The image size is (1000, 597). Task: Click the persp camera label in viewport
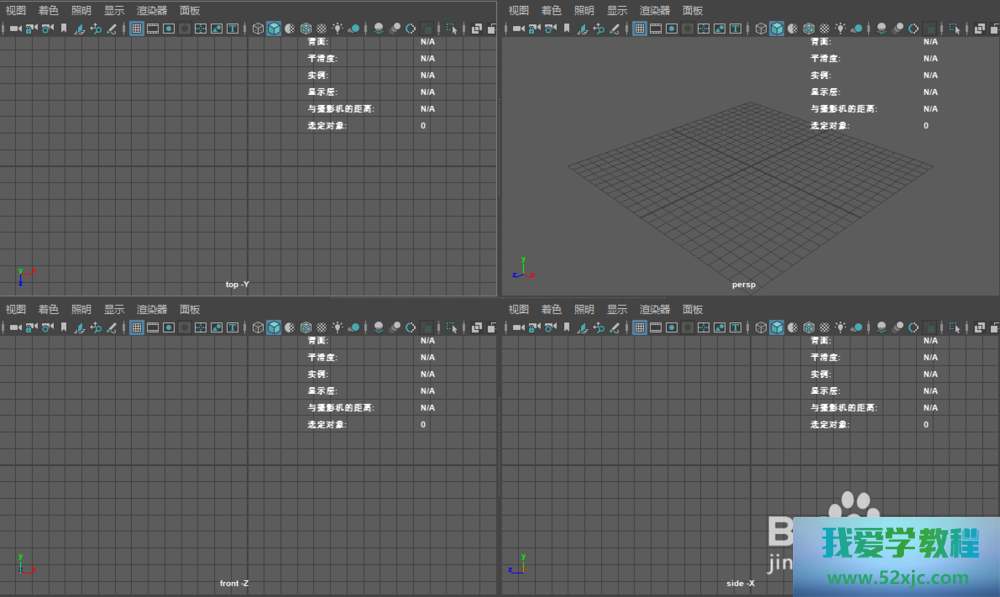[744, 284]
